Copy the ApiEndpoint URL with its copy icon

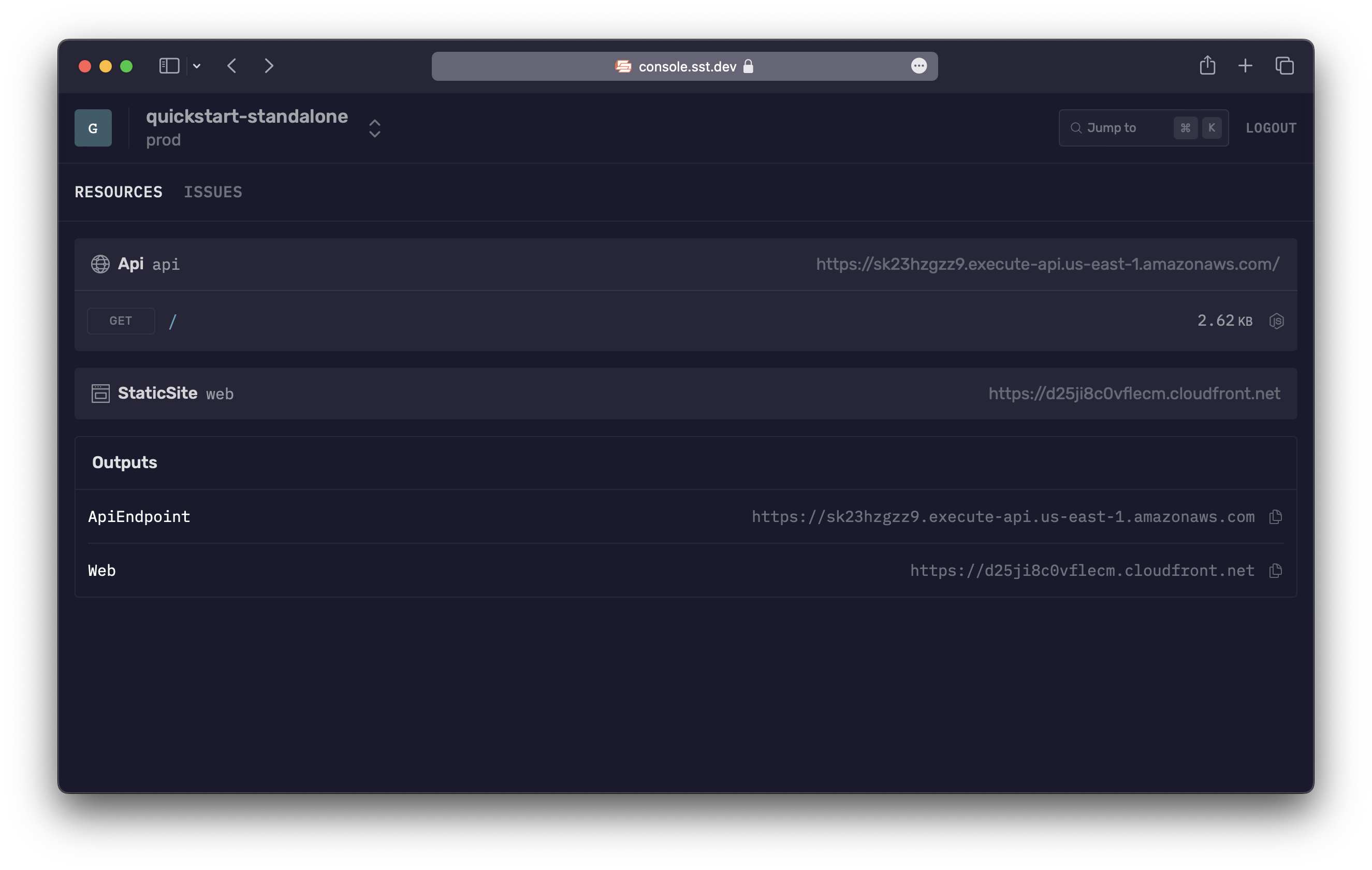click(1276, 517)
